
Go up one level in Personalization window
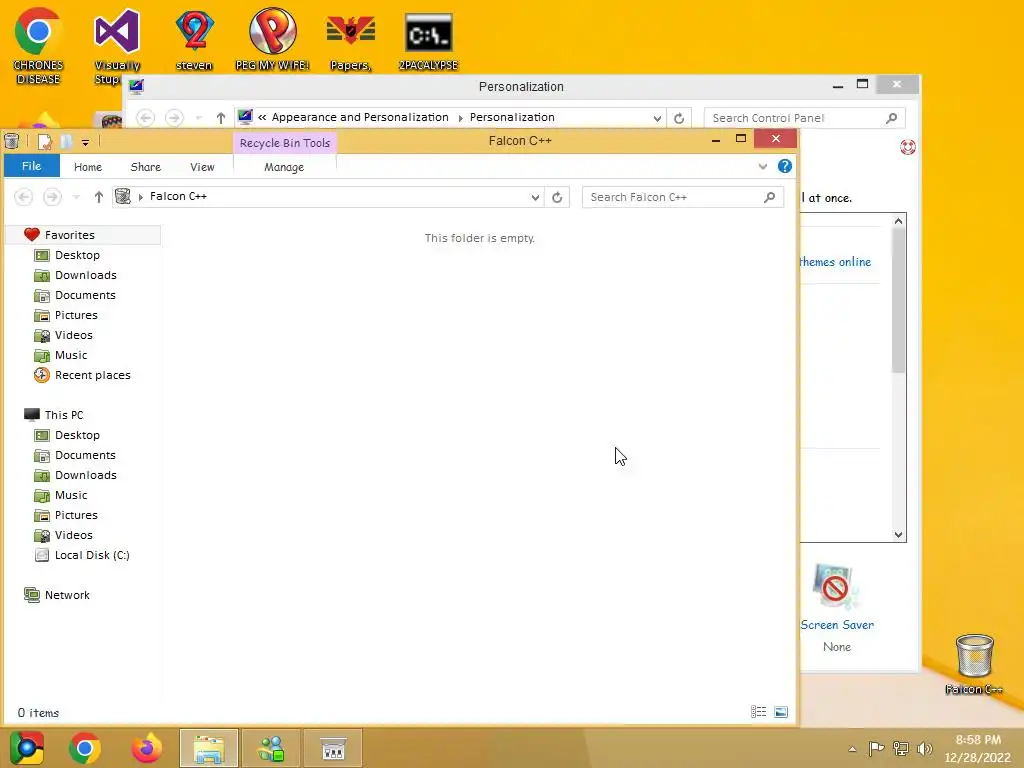point(221,118)
